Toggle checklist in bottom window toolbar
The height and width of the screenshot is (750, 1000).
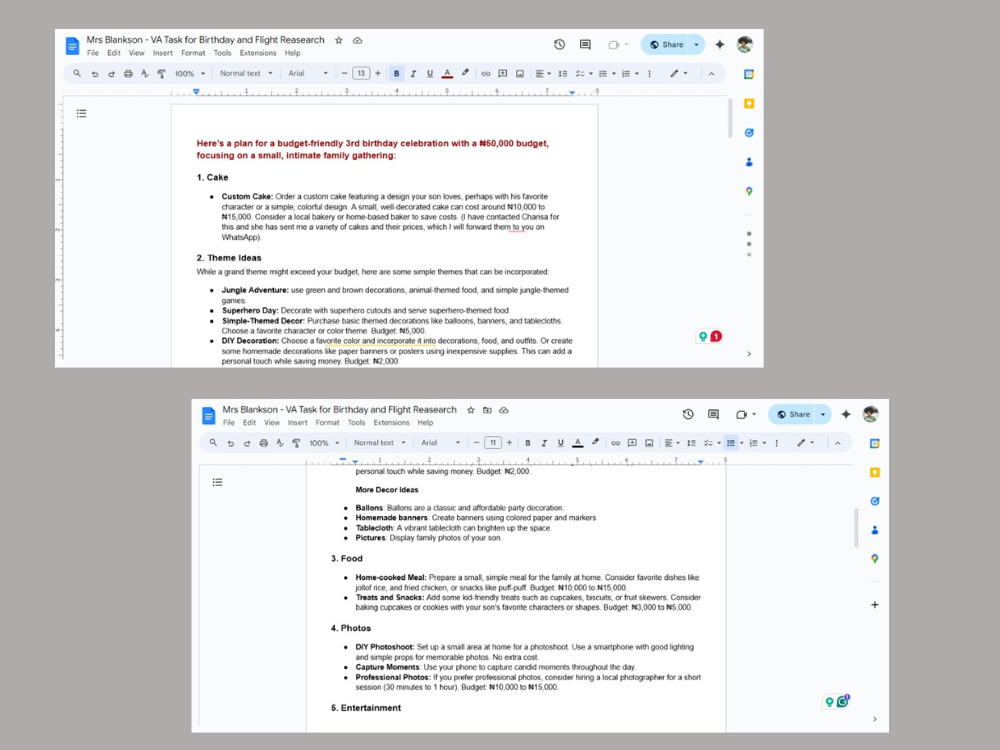pyautogui.click(x=710, y=443)
